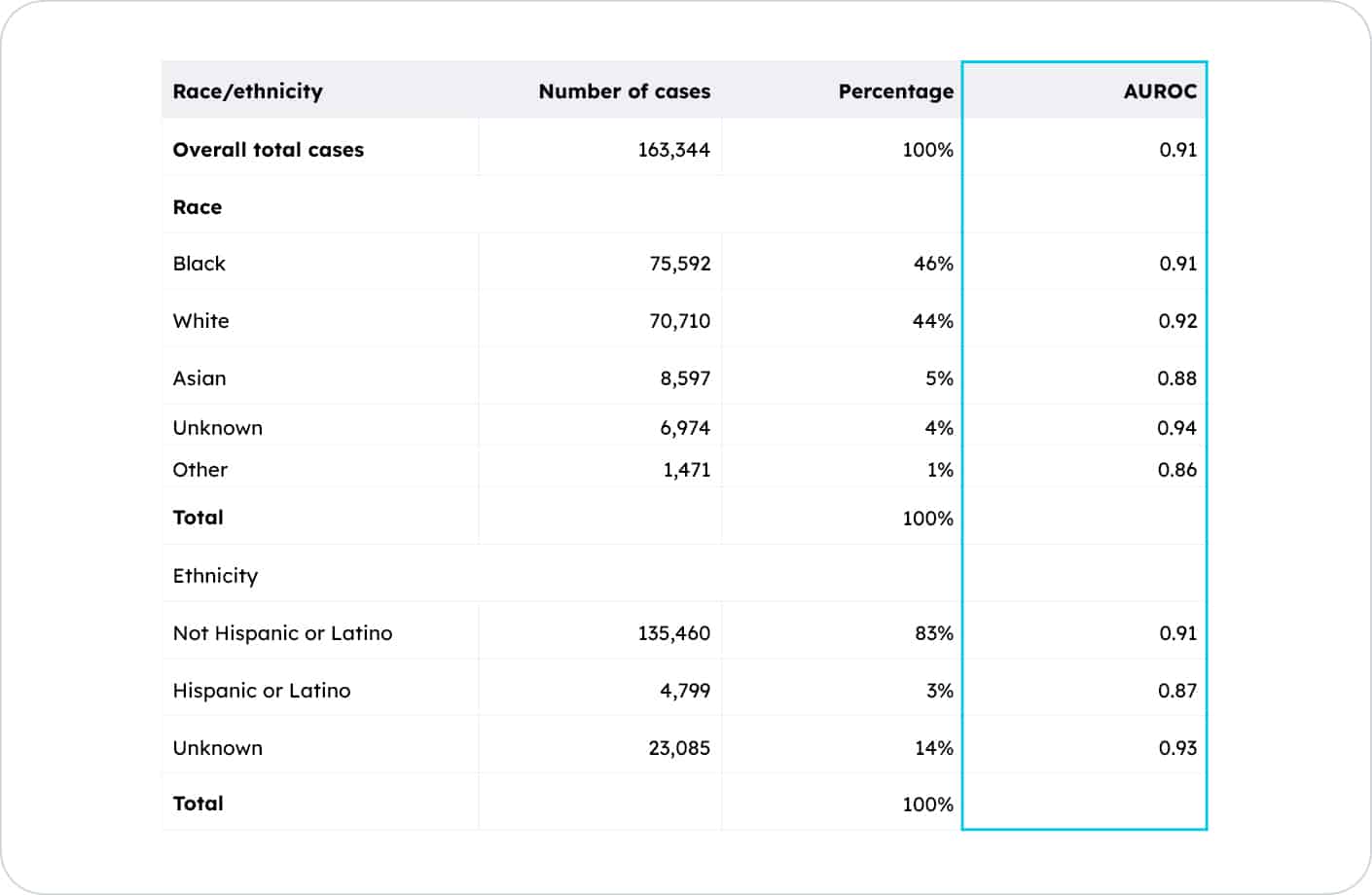Viewport: 1372px width, 895px height.
Task: Select the 163,344 cases cell
Action: (x=673, y=150)
